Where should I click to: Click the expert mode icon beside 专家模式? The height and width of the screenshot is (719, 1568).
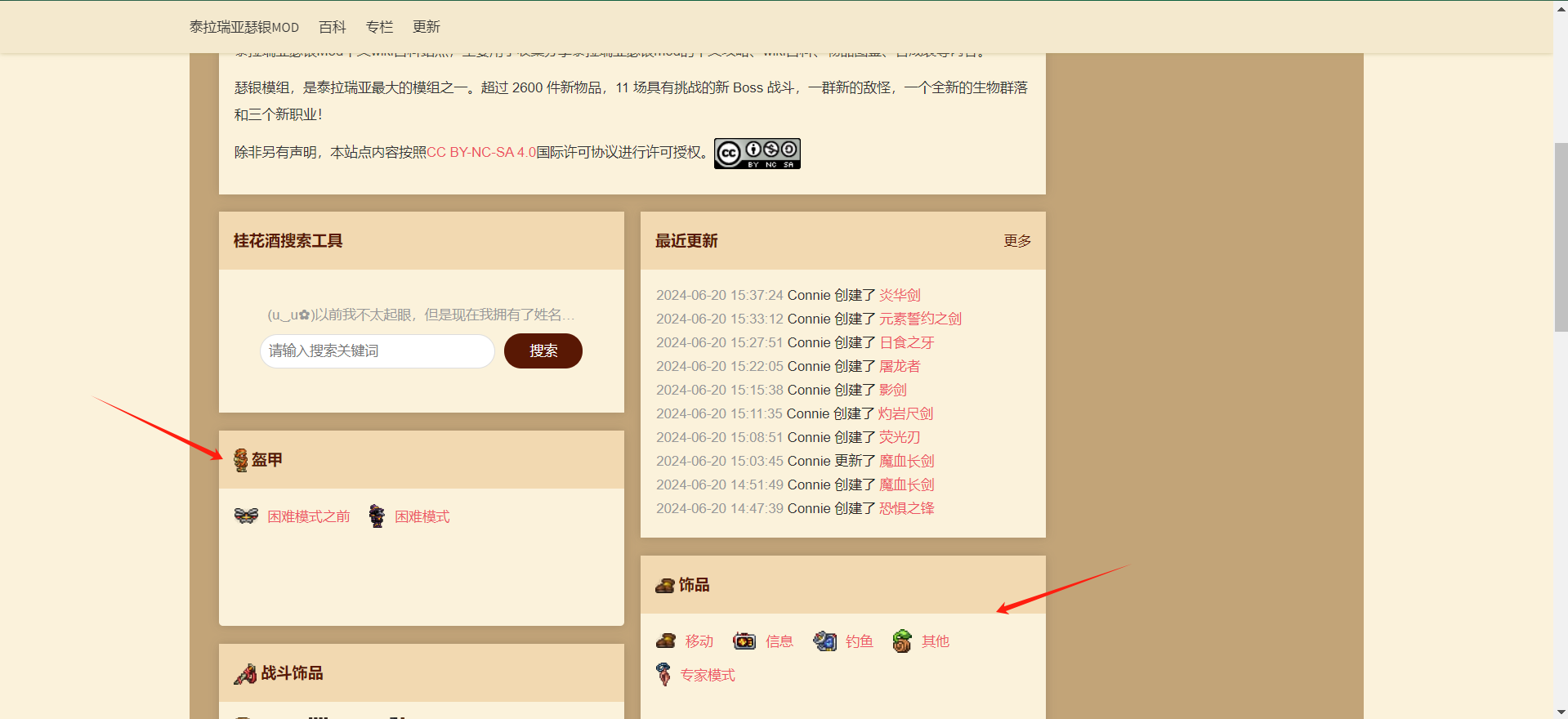[663, 675]
